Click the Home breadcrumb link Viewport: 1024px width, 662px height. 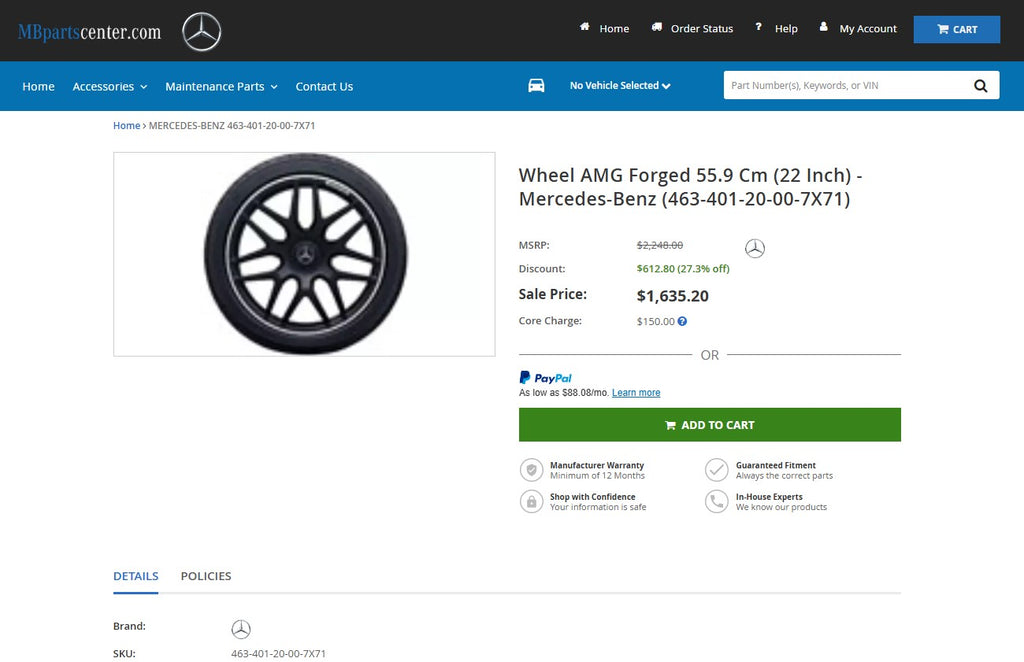(126, 126)
